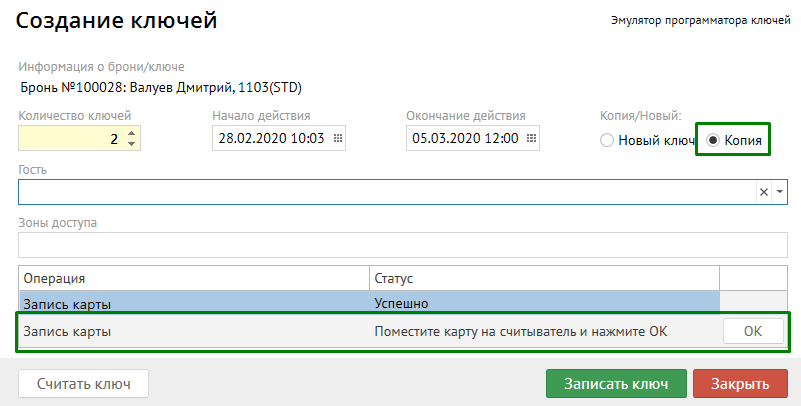The height and width of the screenshot is (406, 801).
Task: Click the green Записать ключ button
Action: [x=616, y=384]
